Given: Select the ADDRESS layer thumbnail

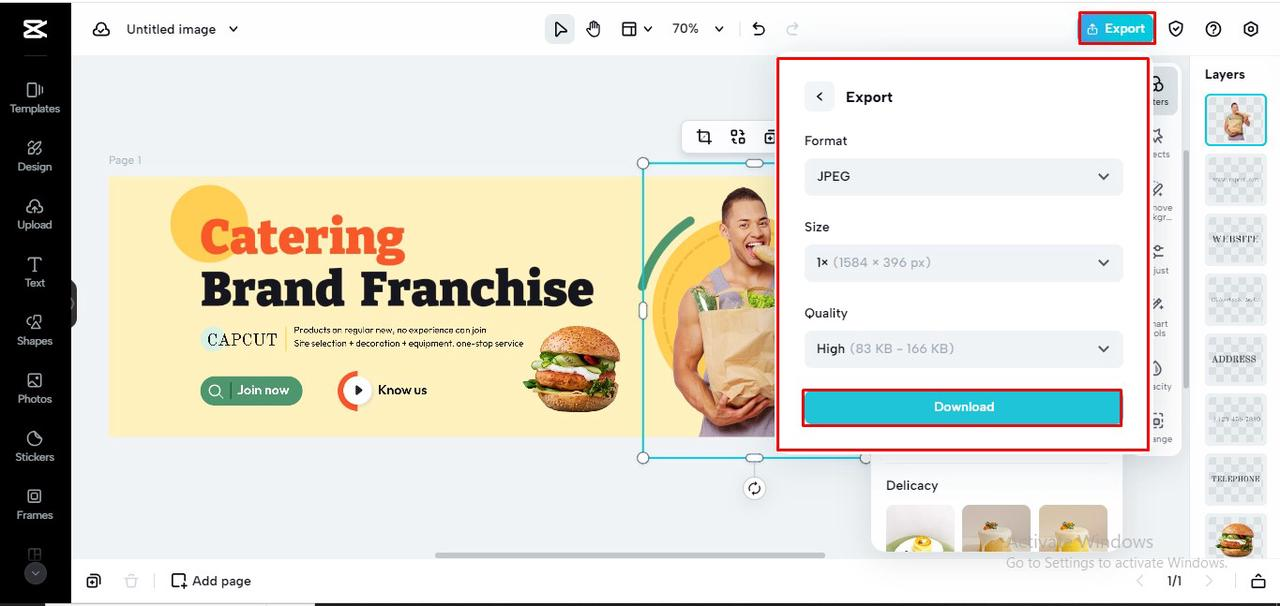Looking at the screenshot, I should (1235, 360).
